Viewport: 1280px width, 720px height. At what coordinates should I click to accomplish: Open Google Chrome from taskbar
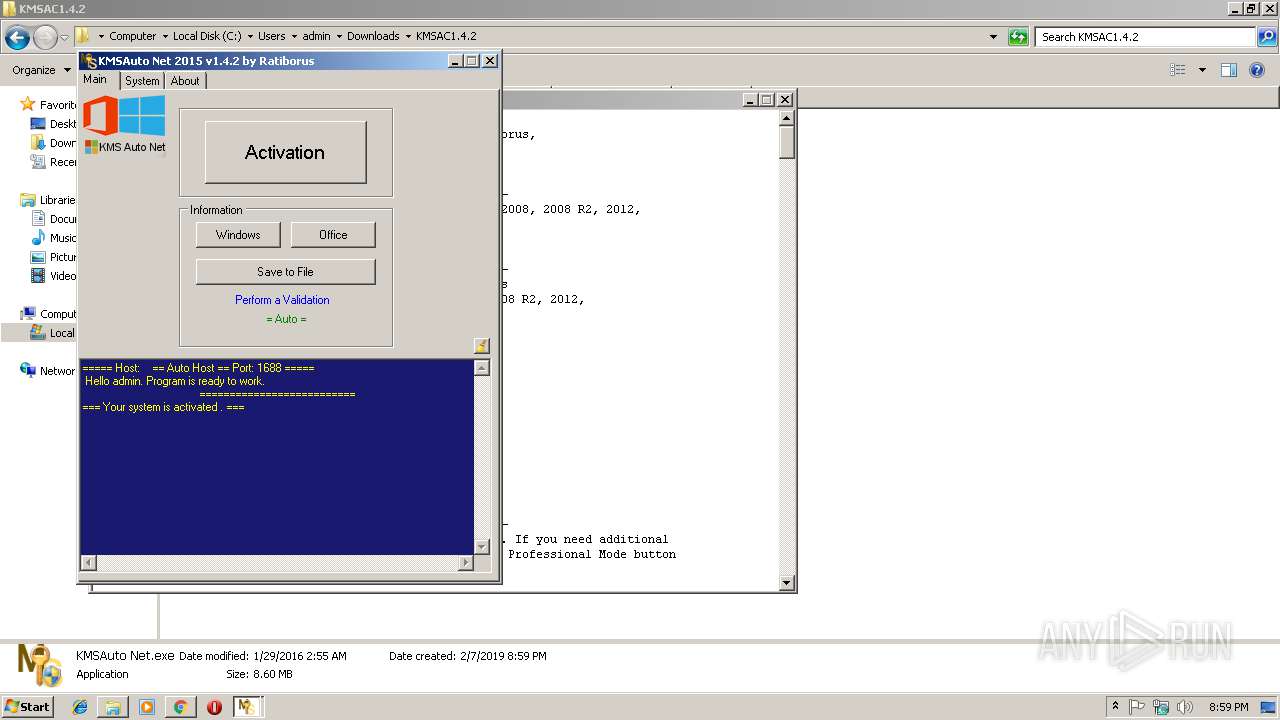(180, 707)
